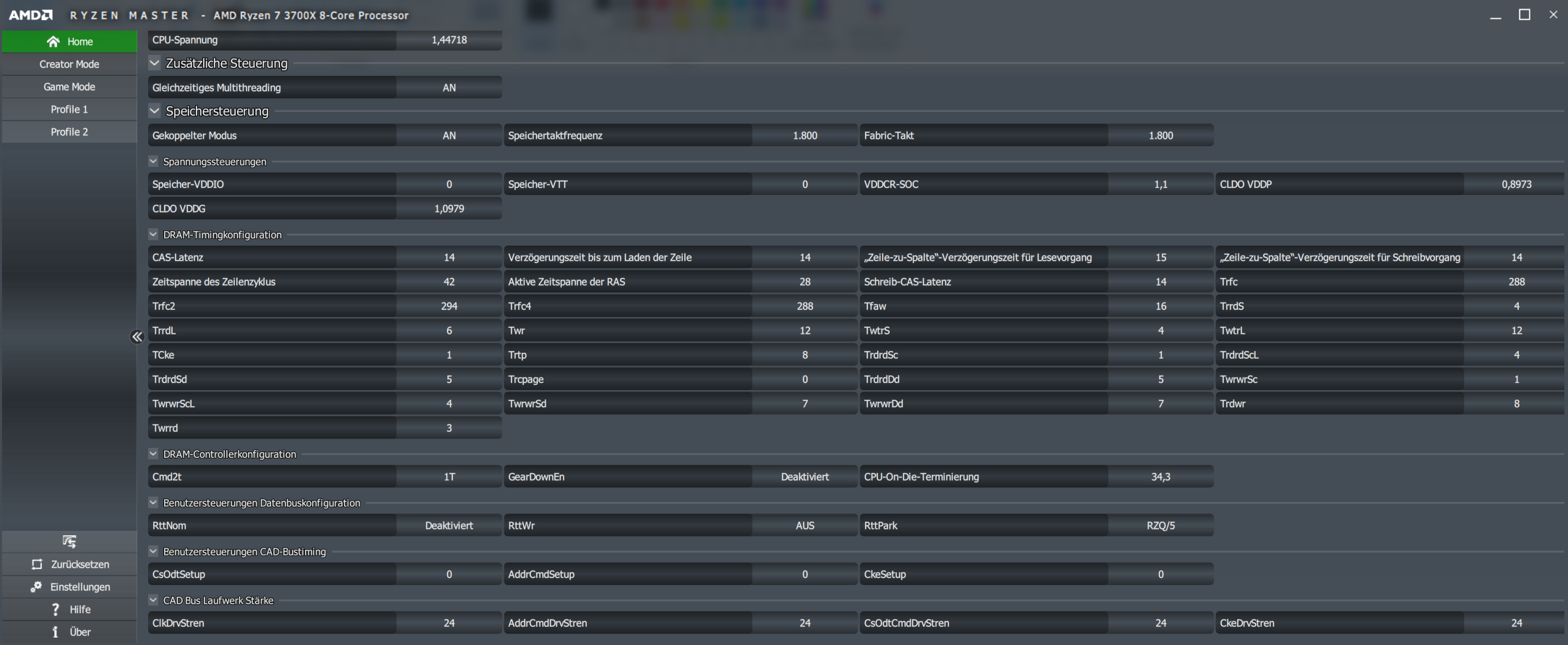Image resolution: width=1568 pixels, height=645 pixels.
Task: Toggle Gekoppelter Modus AN value
Action: coord(449,135)
